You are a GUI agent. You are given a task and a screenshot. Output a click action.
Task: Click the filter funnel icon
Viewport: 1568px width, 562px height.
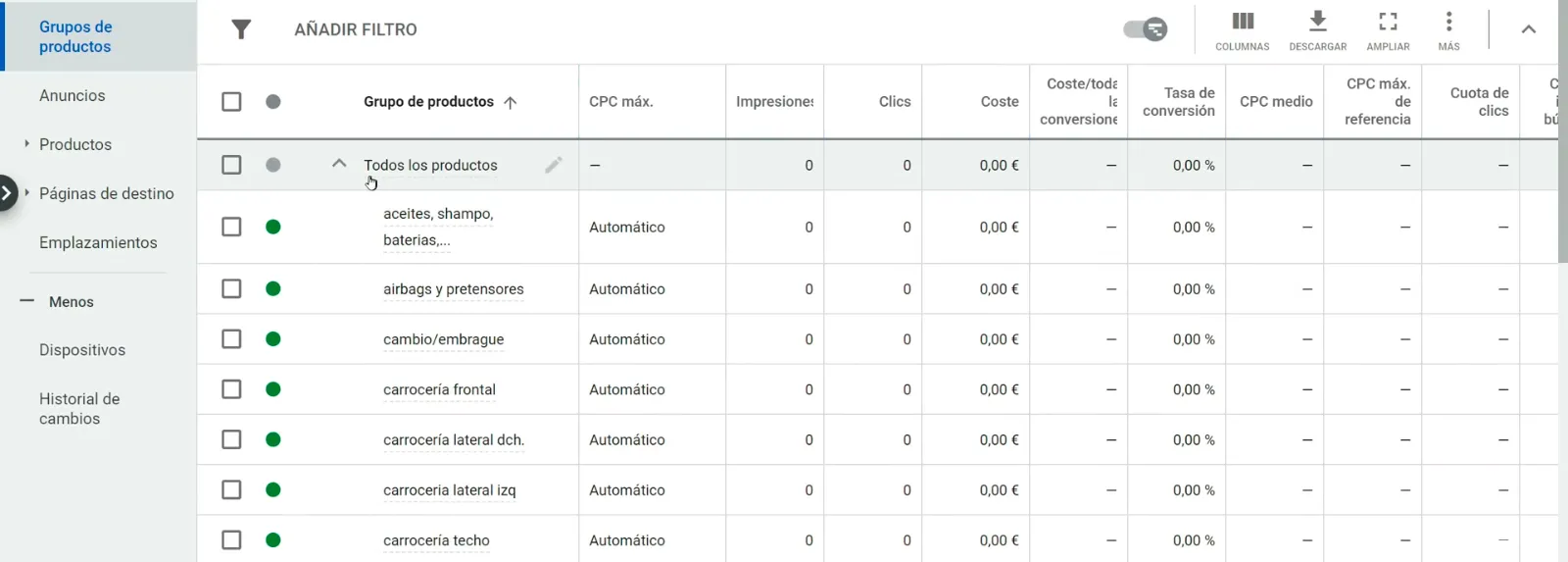point(241,29)
